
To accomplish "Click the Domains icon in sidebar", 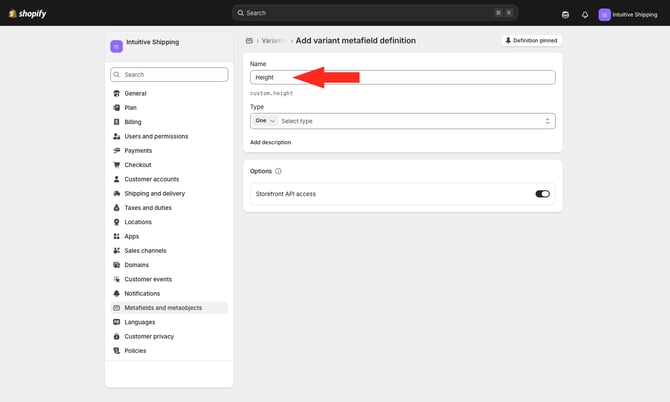I will coord(116,265).
